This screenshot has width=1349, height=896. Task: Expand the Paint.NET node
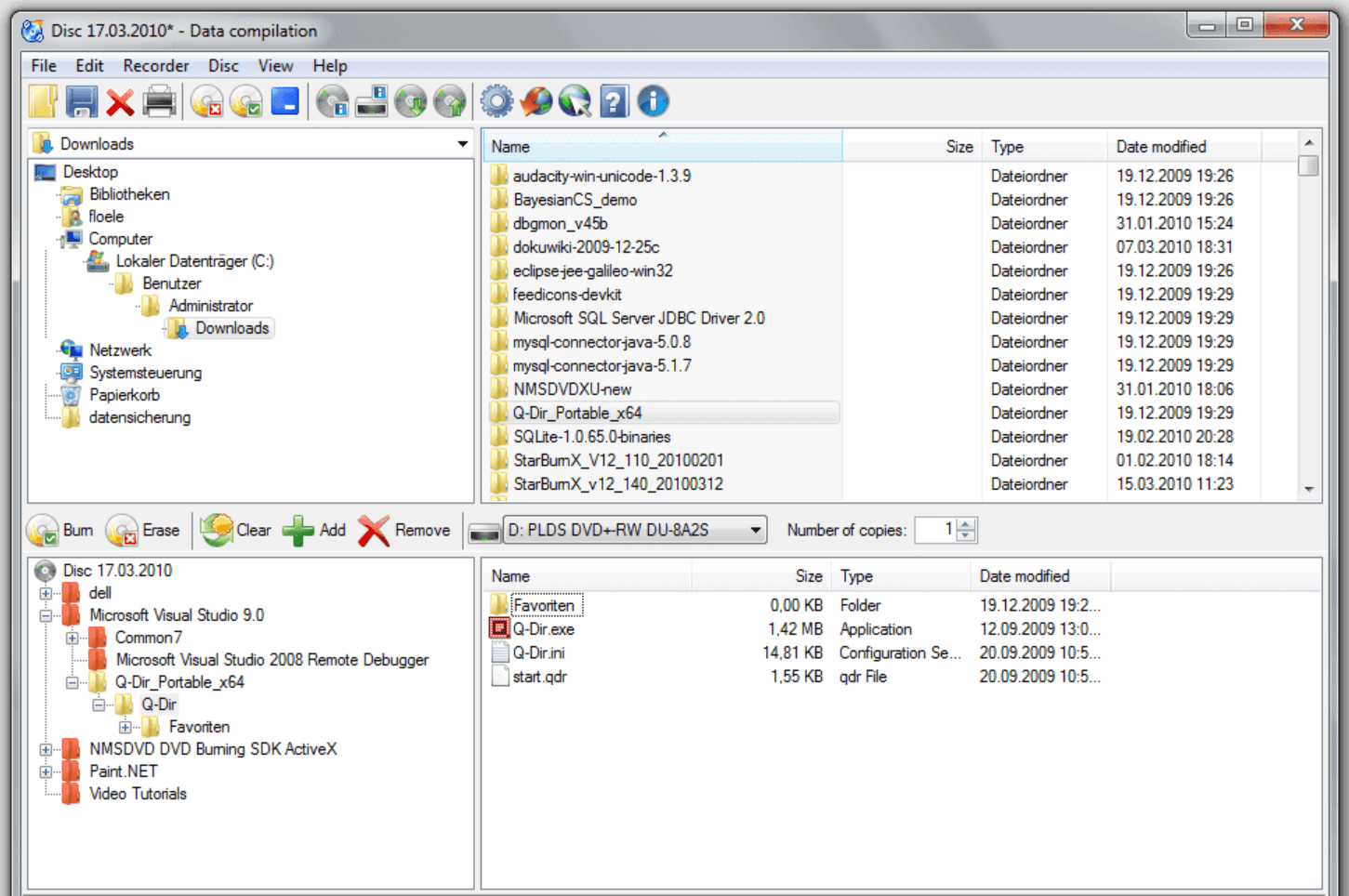tap(46, 771)
